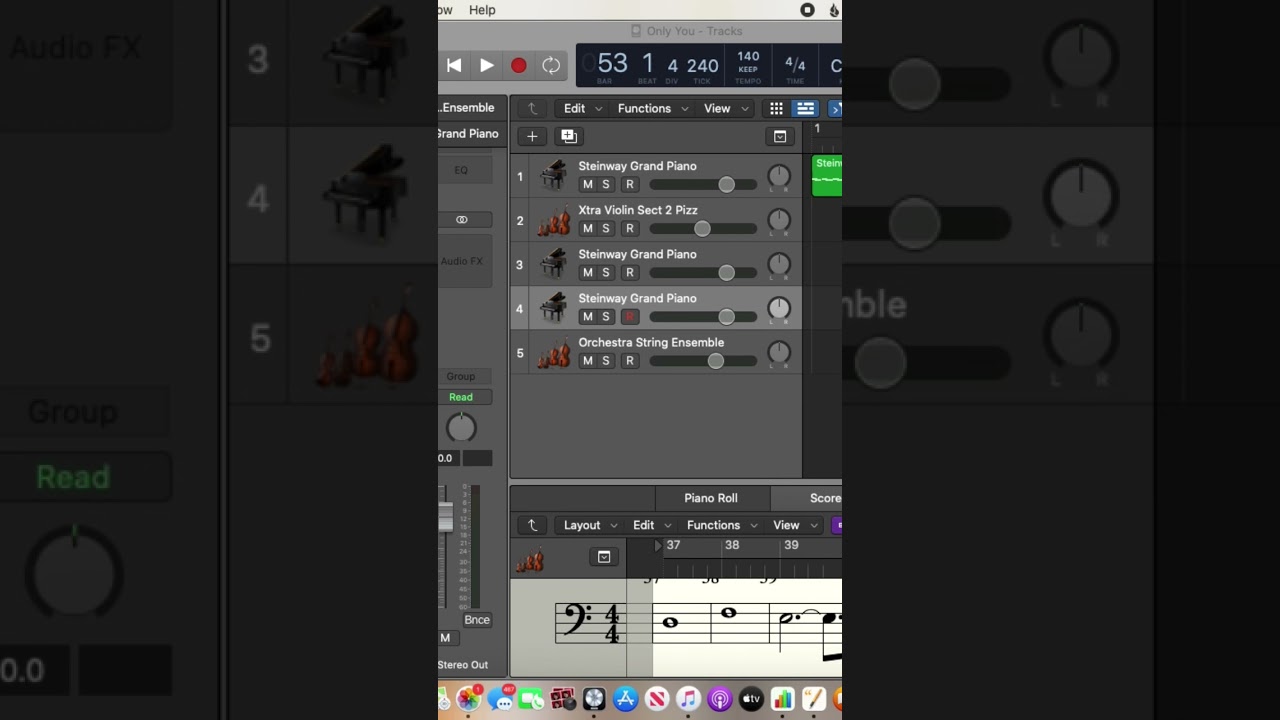Screen dimensions: 1280x720
Task: Click the string ensemble icon in the score editor
Action: point(530,560)
